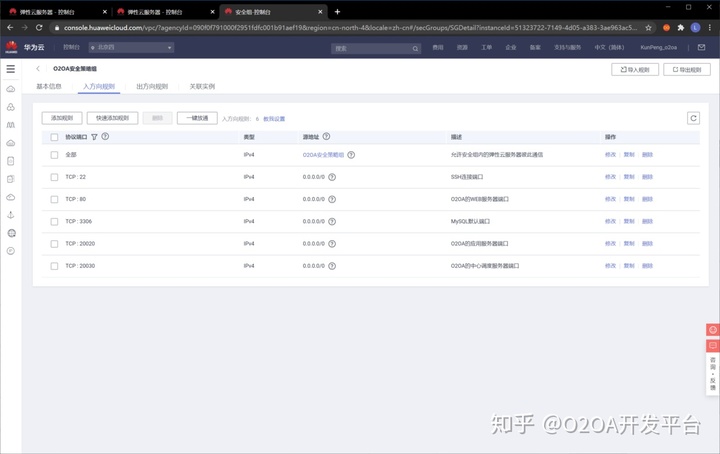
Task: Tick the checkbox for the 全部 rule
Action: coord(54,155)
